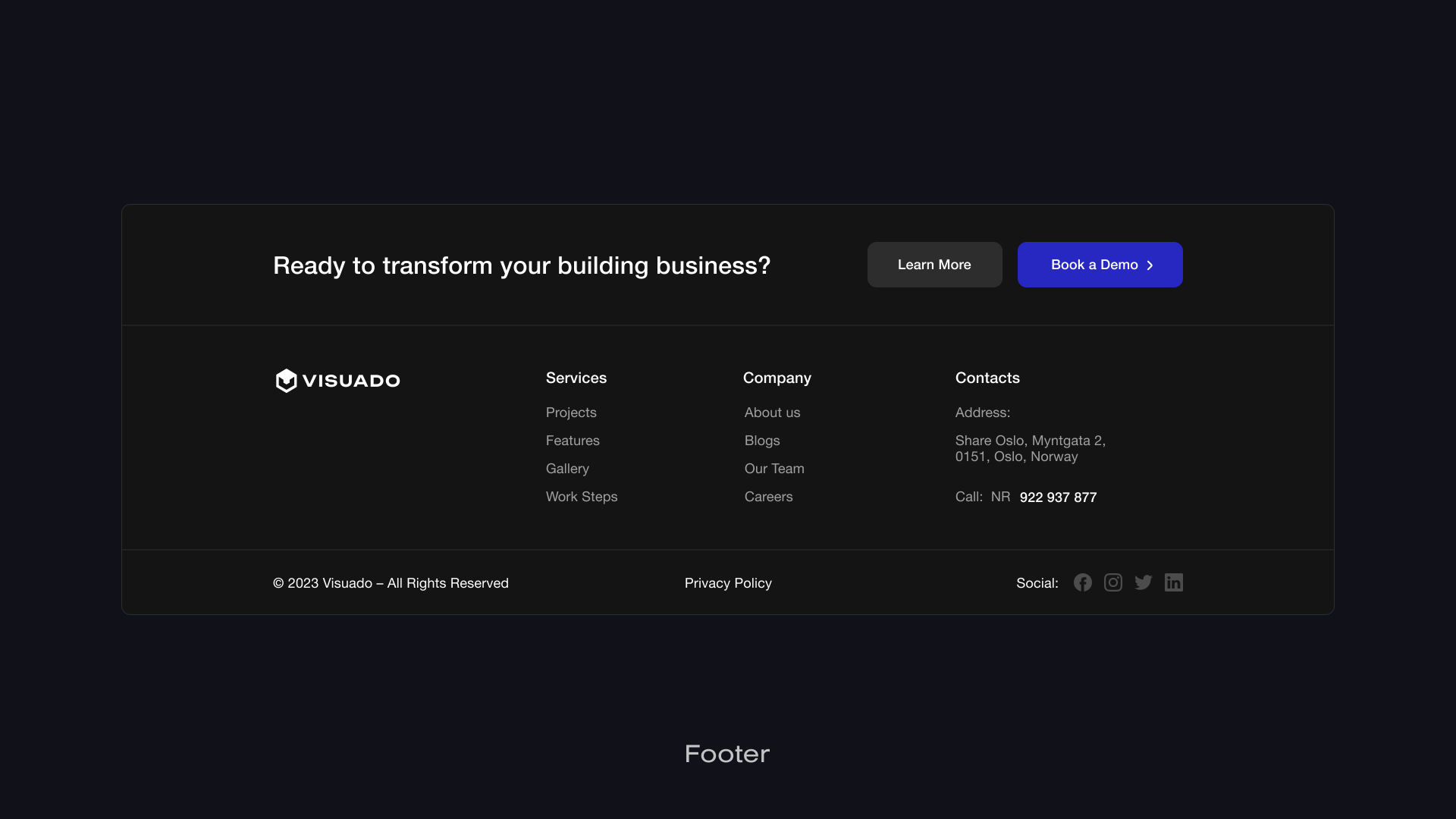Click the Social: label
This screenshot has width=1456, height=819.
coord(1037,583)
